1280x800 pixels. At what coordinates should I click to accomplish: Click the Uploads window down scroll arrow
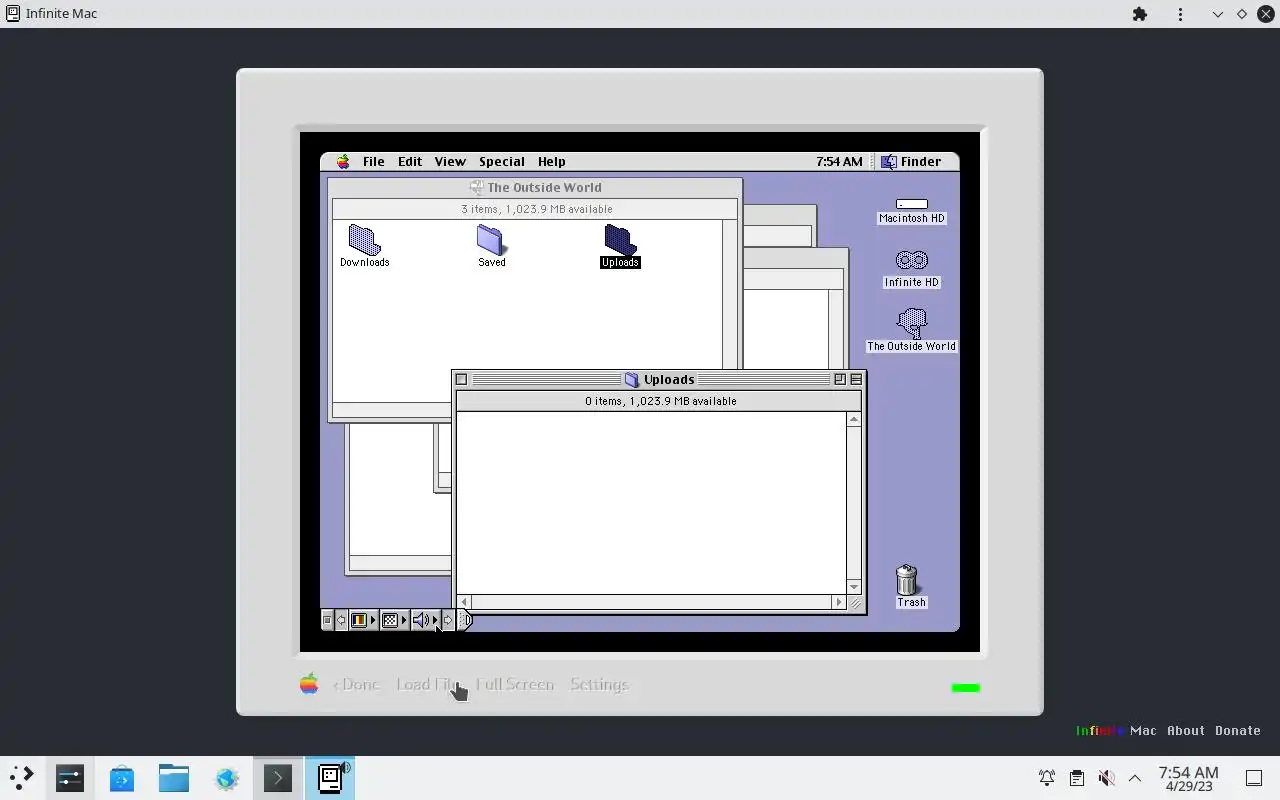(854, 587)
